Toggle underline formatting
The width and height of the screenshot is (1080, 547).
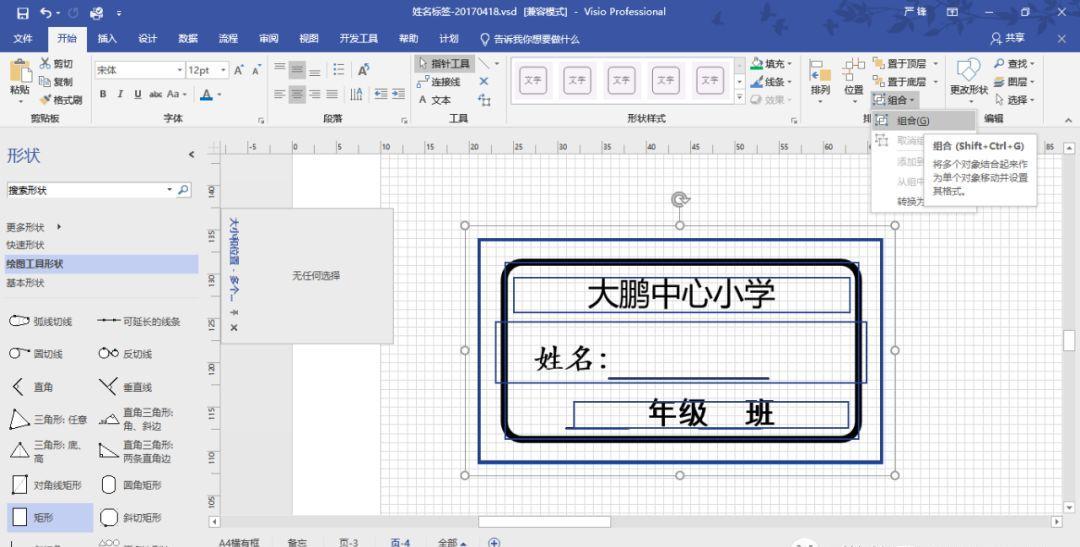tap(137, 94)
